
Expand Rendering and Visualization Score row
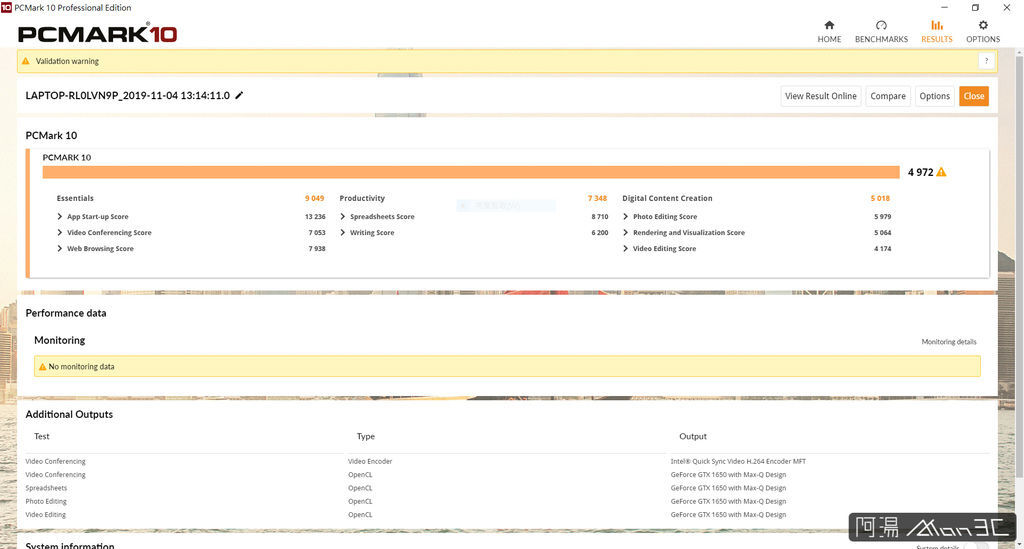625,232
